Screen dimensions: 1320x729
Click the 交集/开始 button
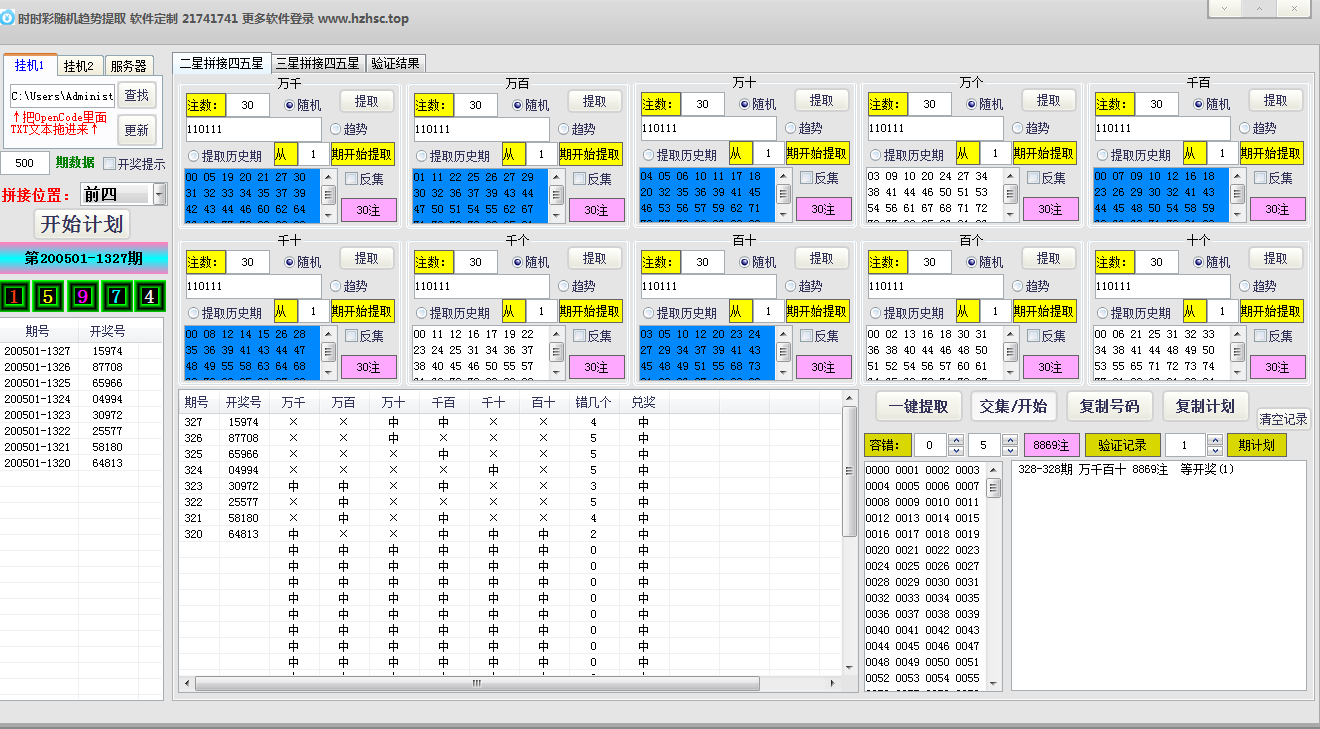point(1013,406)
